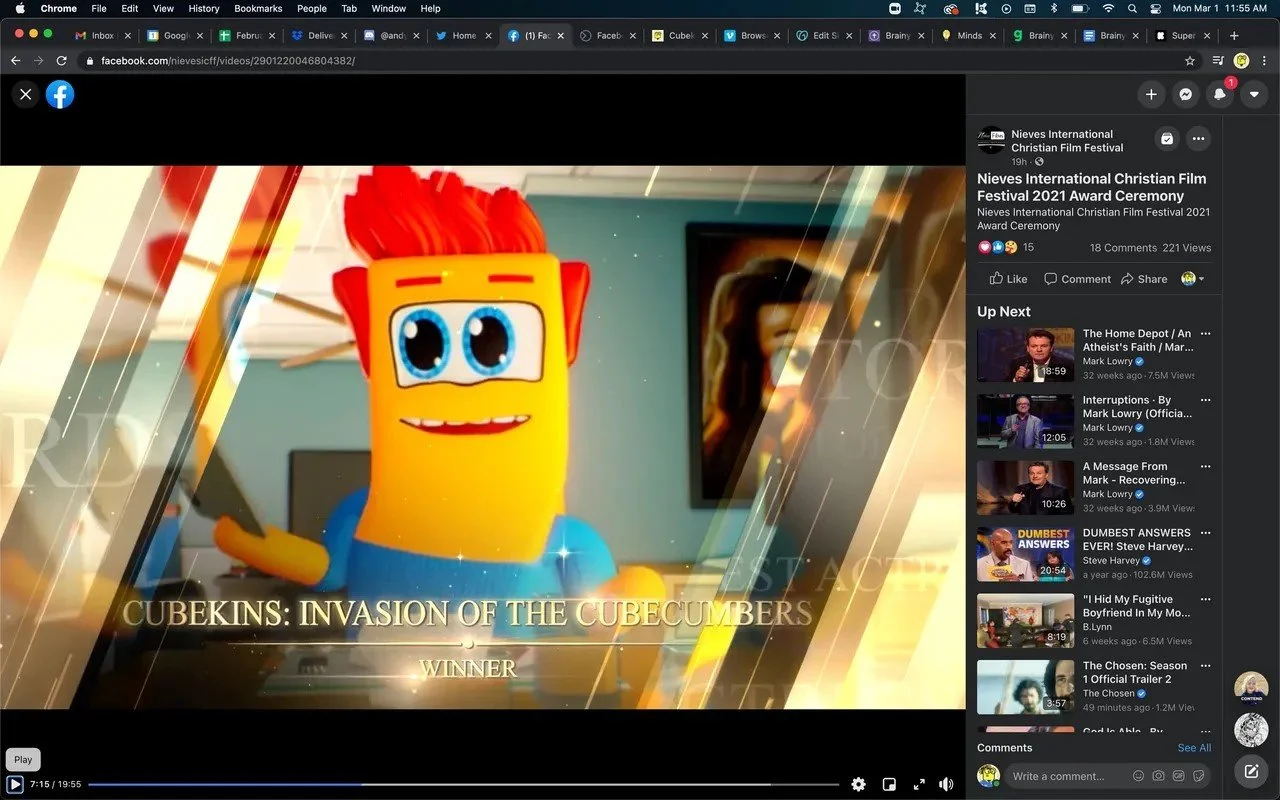Open options for Fugitive Boyfriend video
The height and width of the screenshot is (800, 1280).
tap(1205, 599)
